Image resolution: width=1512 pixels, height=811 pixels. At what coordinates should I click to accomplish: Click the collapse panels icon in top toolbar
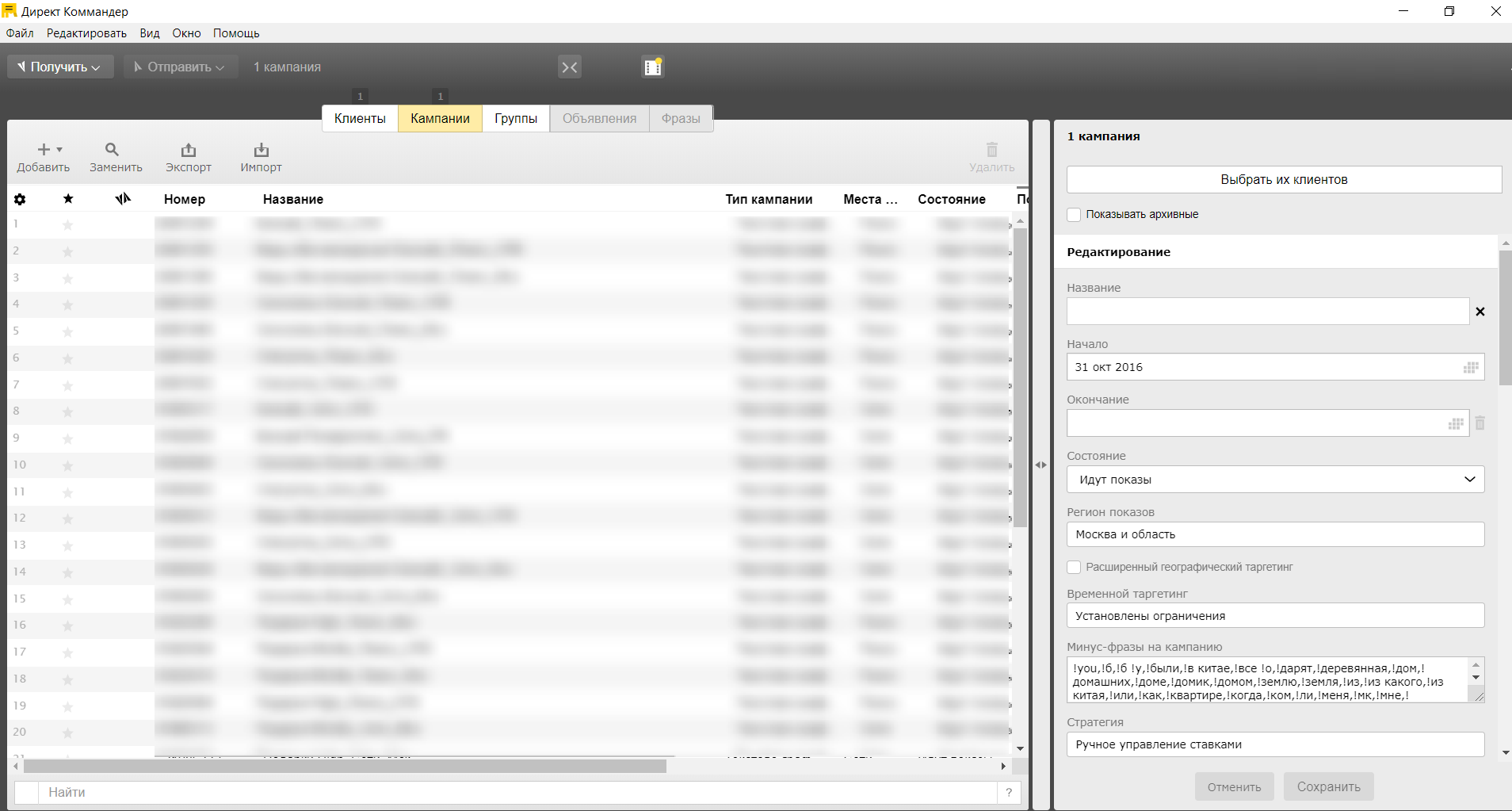(569, 67)
